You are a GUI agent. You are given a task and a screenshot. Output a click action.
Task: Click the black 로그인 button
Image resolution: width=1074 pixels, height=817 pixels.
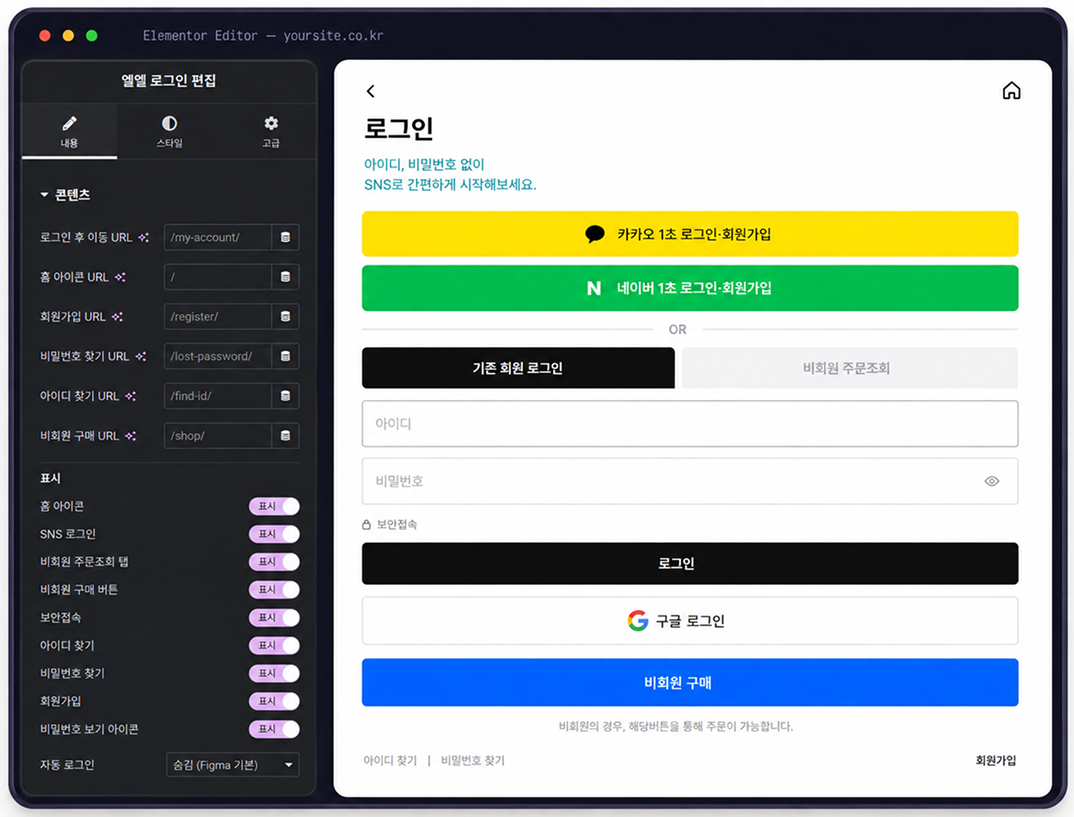coord(690,564)
